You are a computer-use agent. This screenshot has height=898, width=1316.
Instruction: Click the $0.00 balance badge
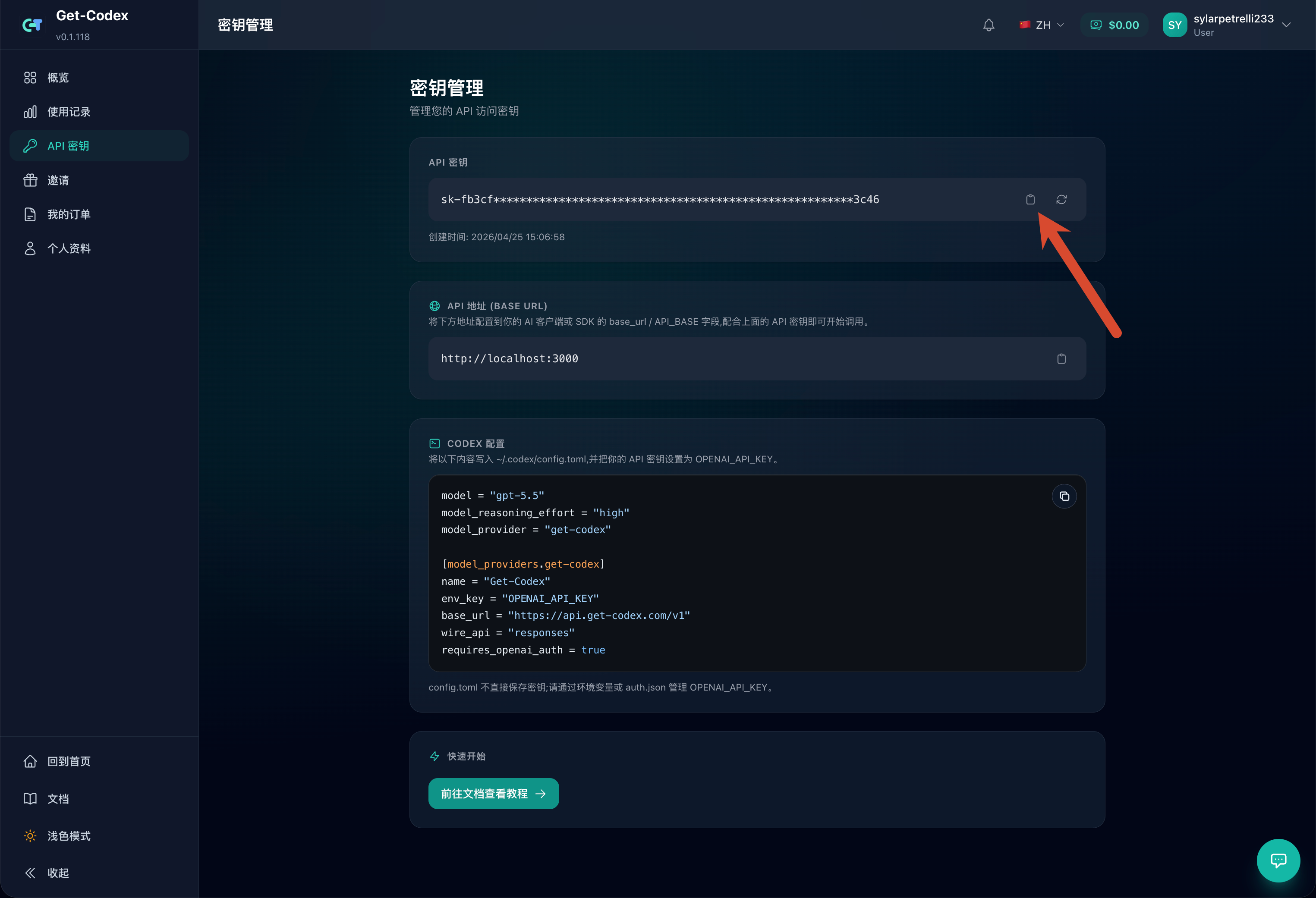1114,25
